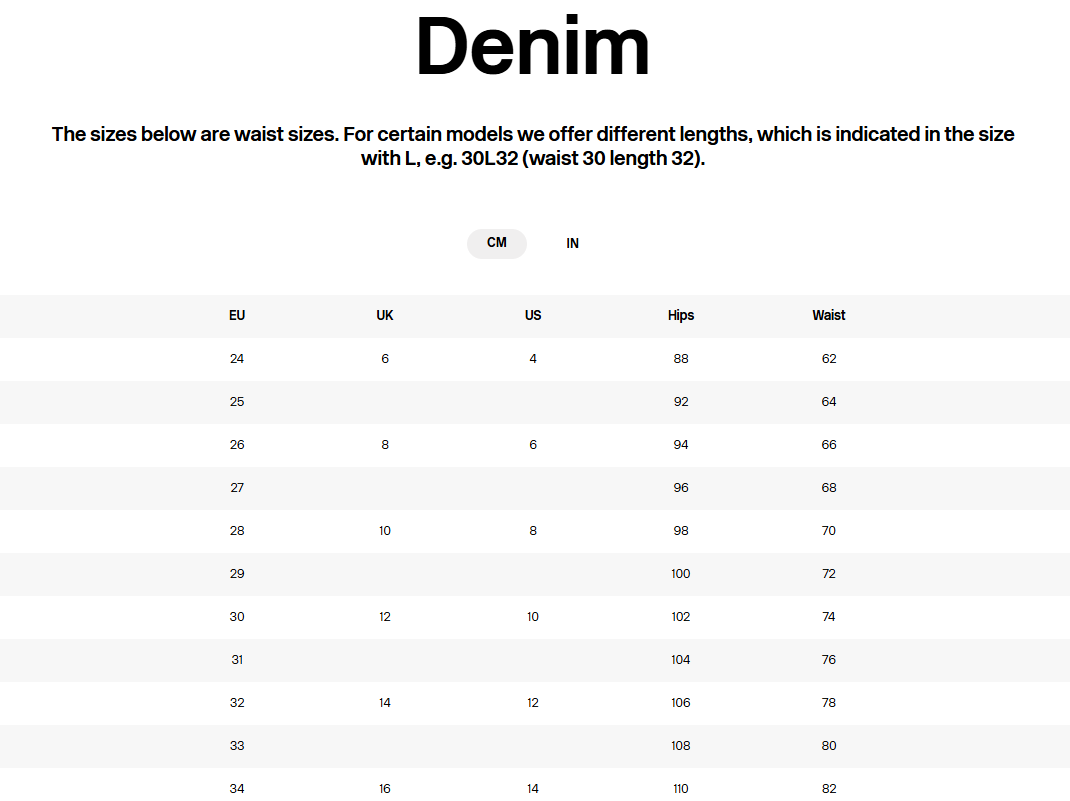Select EU size 27 cell
This screenshot has height=801, width=1070.
[x=237, y=487]
